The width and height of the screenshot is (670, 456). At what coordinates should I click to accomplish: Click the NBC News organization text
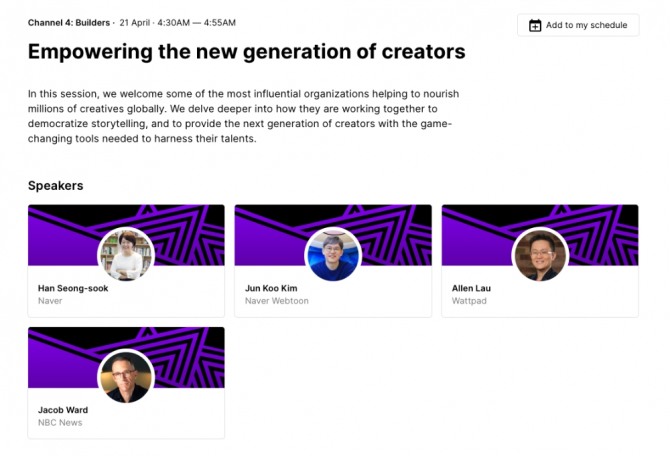click(60, 423)
